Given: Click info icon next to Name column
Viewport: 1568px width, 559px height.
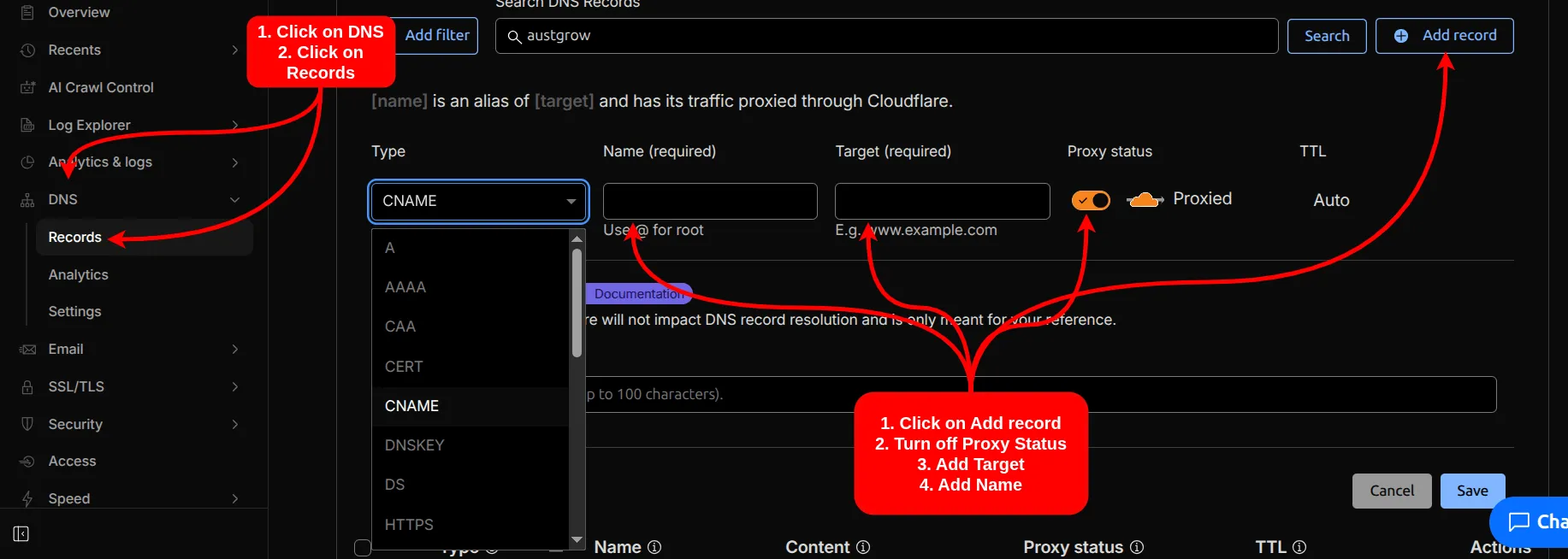Looking at the screenshot, I should tap(654, 547).
